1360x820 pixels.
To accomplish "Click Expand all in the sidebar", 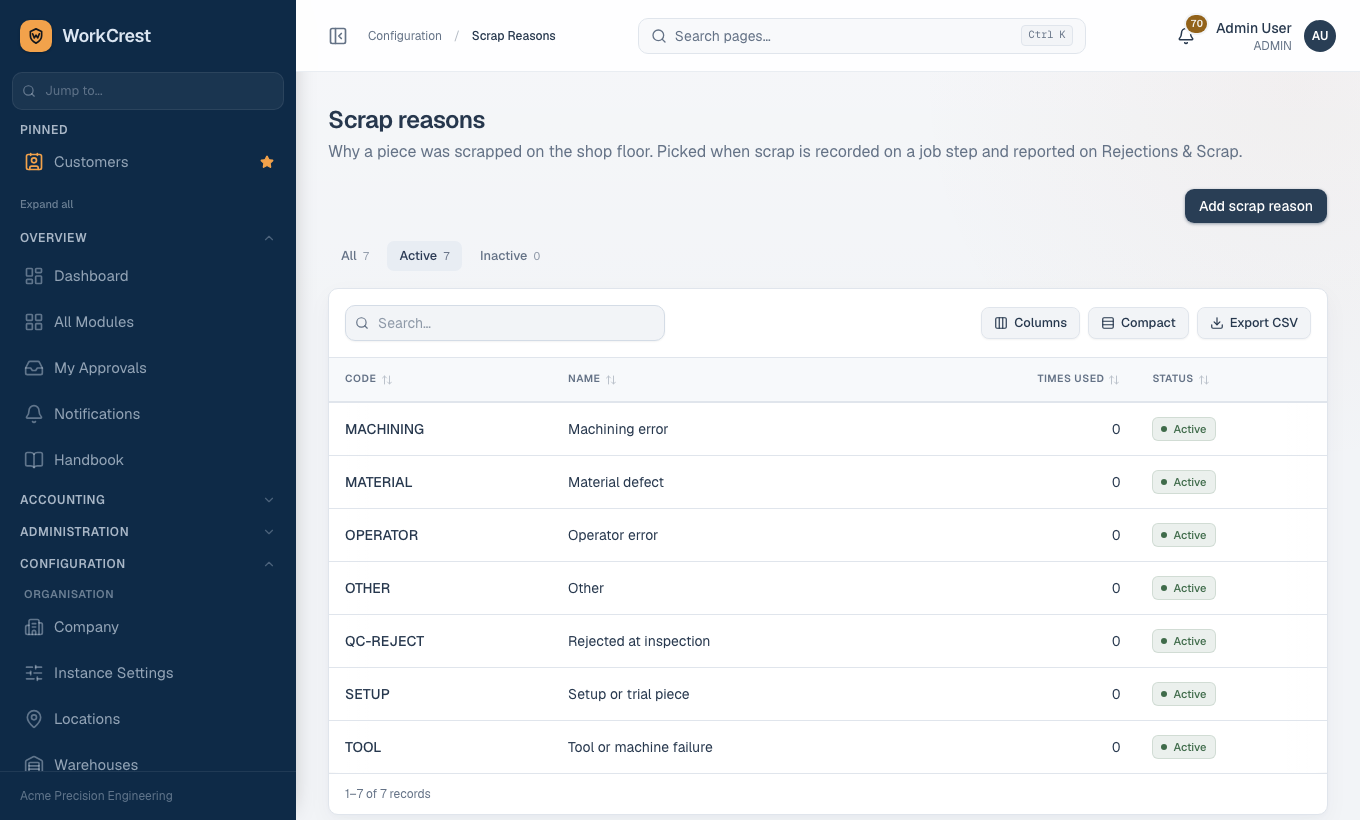I will [47, 204].
